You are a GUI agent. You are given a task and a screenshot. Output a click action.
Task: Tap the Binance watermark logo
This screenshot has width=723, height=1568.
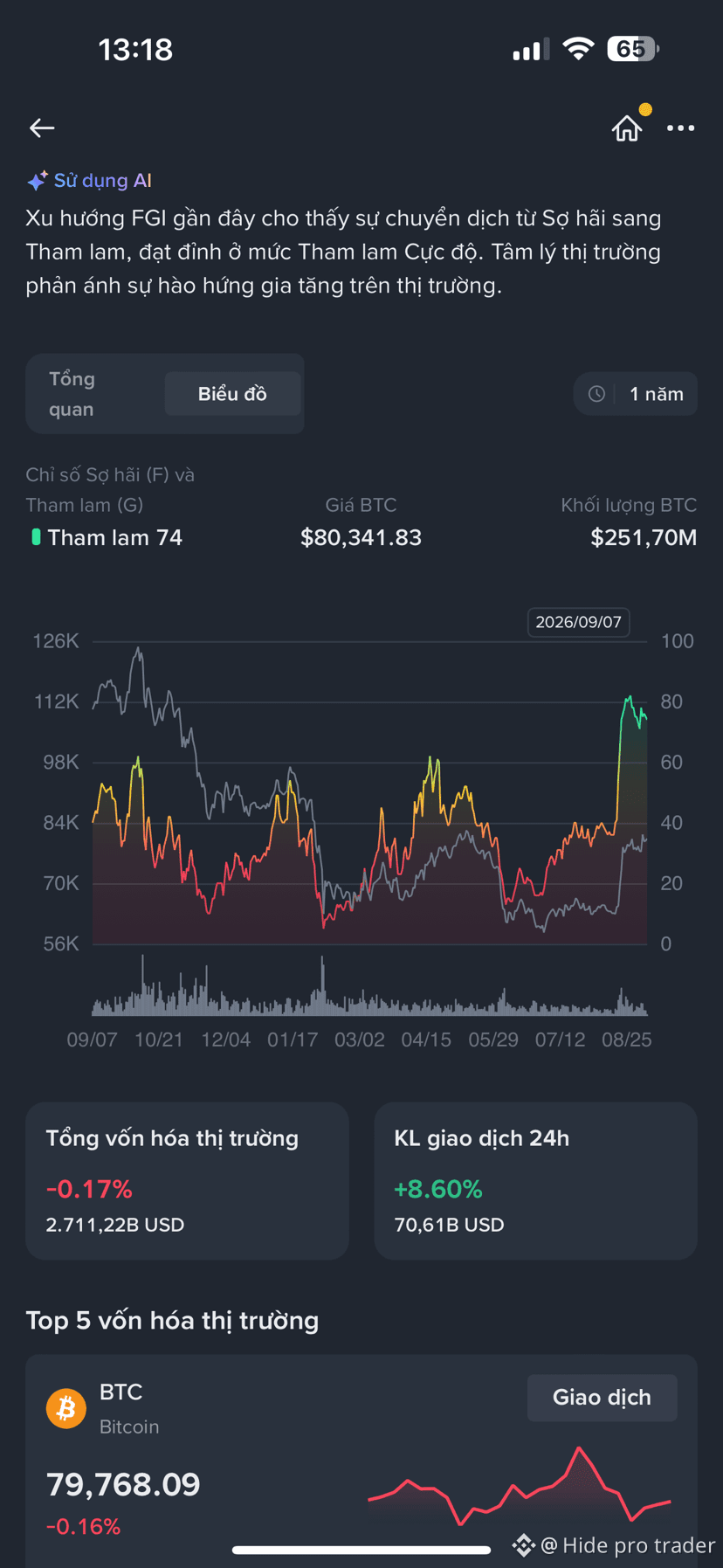pyautogui.click(x=523, y=1545)
